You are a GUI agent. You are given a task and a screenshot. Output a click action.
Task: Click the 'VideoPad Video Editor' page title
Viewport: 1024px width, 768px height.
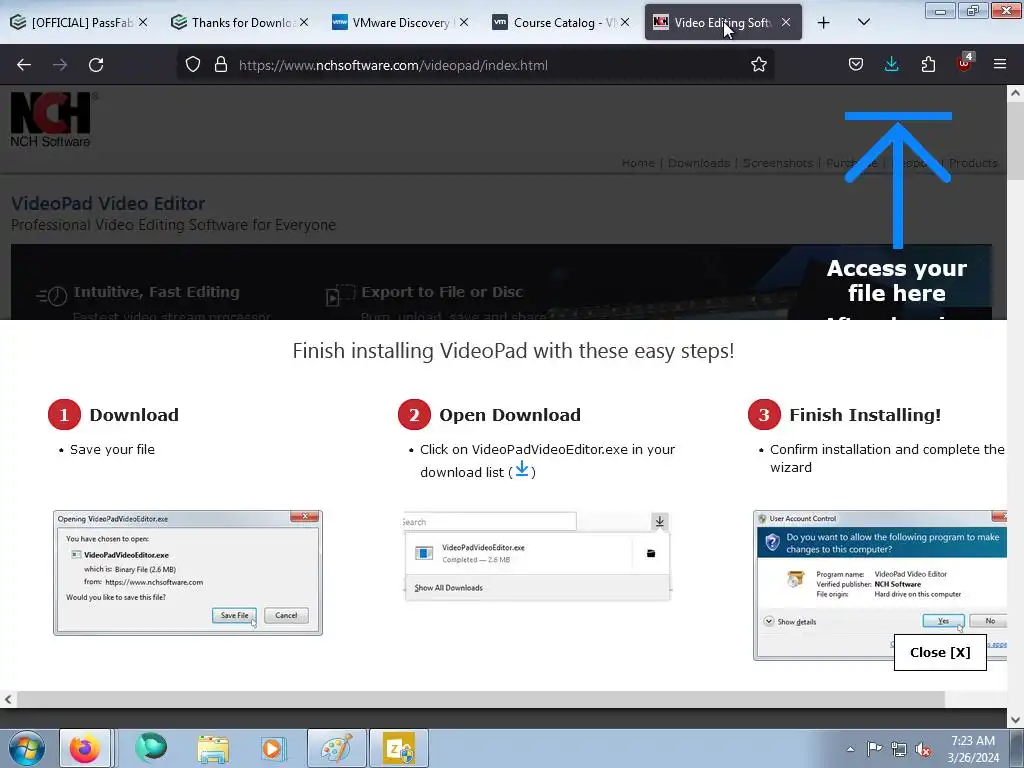coord(108,203)
